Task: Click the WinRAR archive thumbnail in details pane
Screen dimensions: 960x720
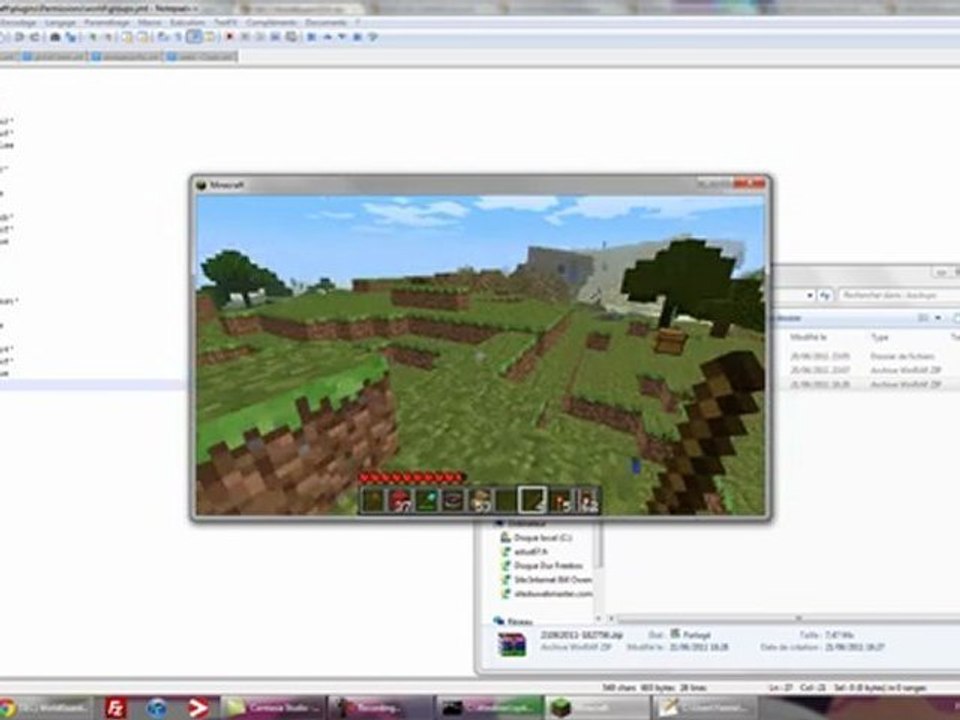Action: 512,645
